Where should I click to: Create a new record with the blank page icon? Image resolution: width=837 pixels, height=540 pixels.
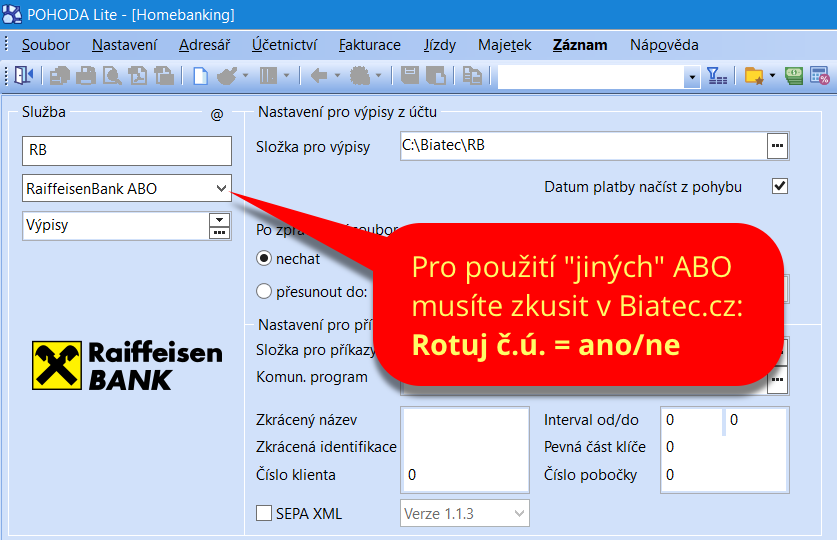point(200,76)
